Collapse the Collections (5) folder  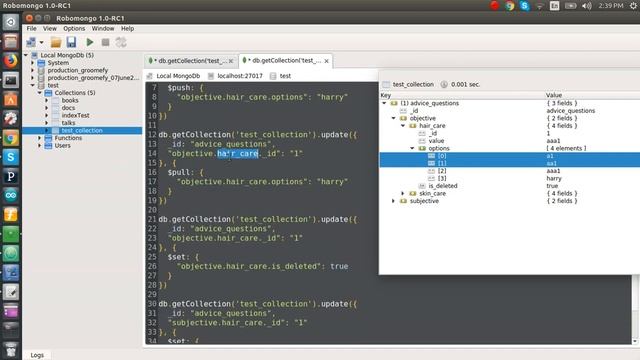pyautogui.click(x=40, y=93)
